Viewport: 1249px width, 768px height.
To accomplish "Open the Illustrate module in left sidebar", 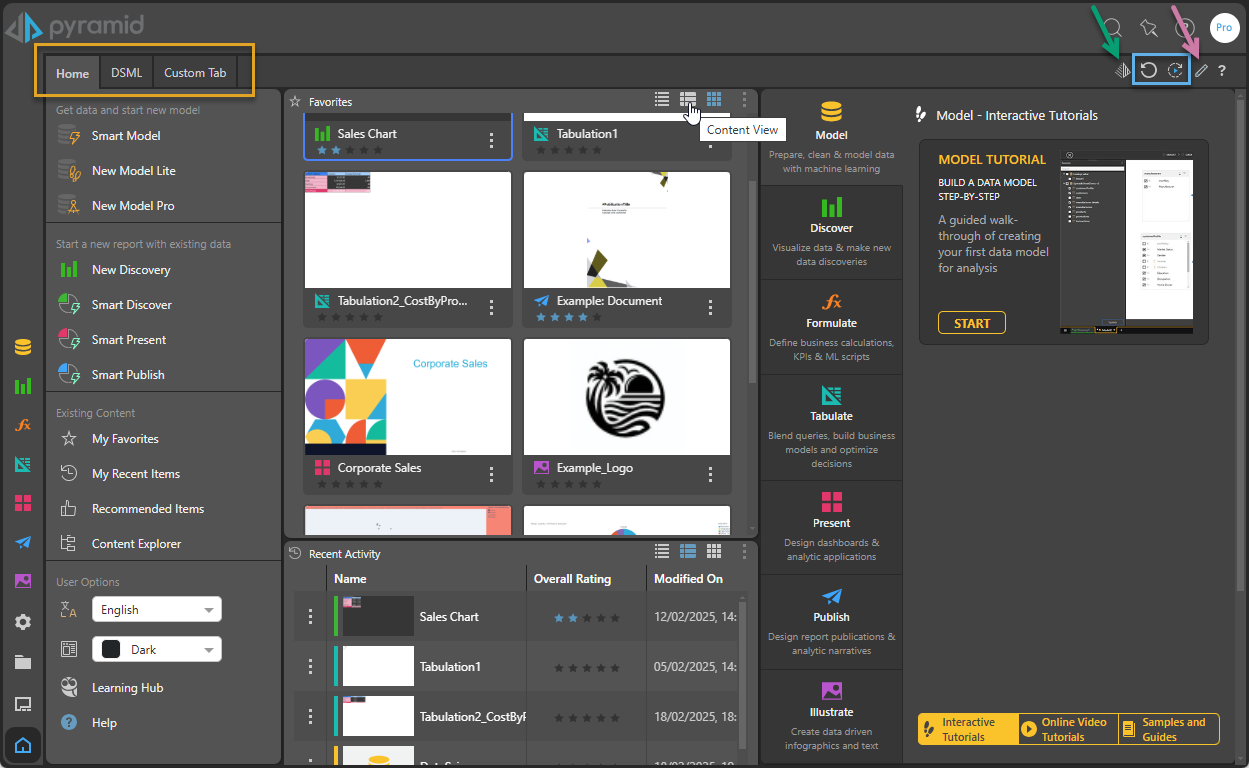I will (23, 581).
